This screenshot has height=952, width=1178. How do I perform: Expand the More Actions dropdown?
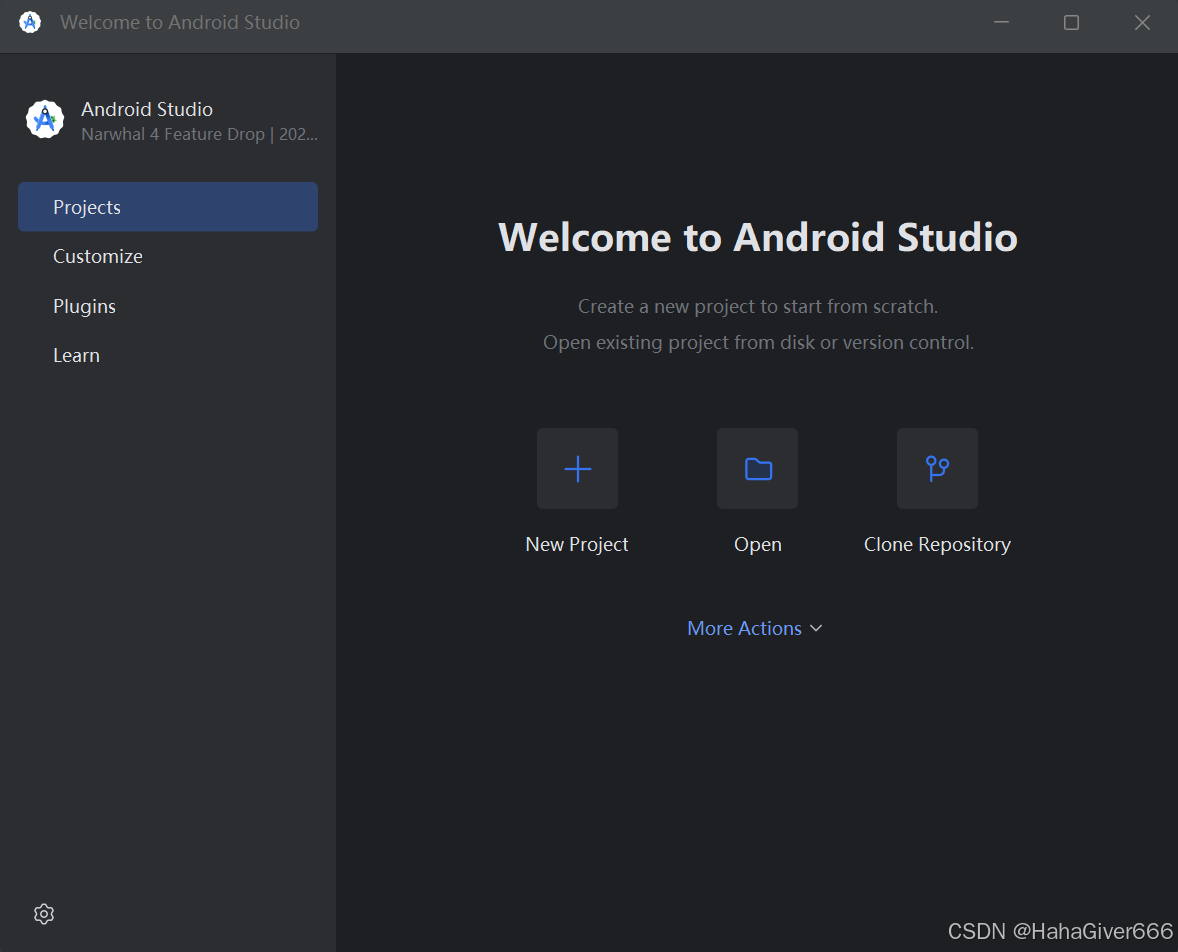[x=755, y=628]
